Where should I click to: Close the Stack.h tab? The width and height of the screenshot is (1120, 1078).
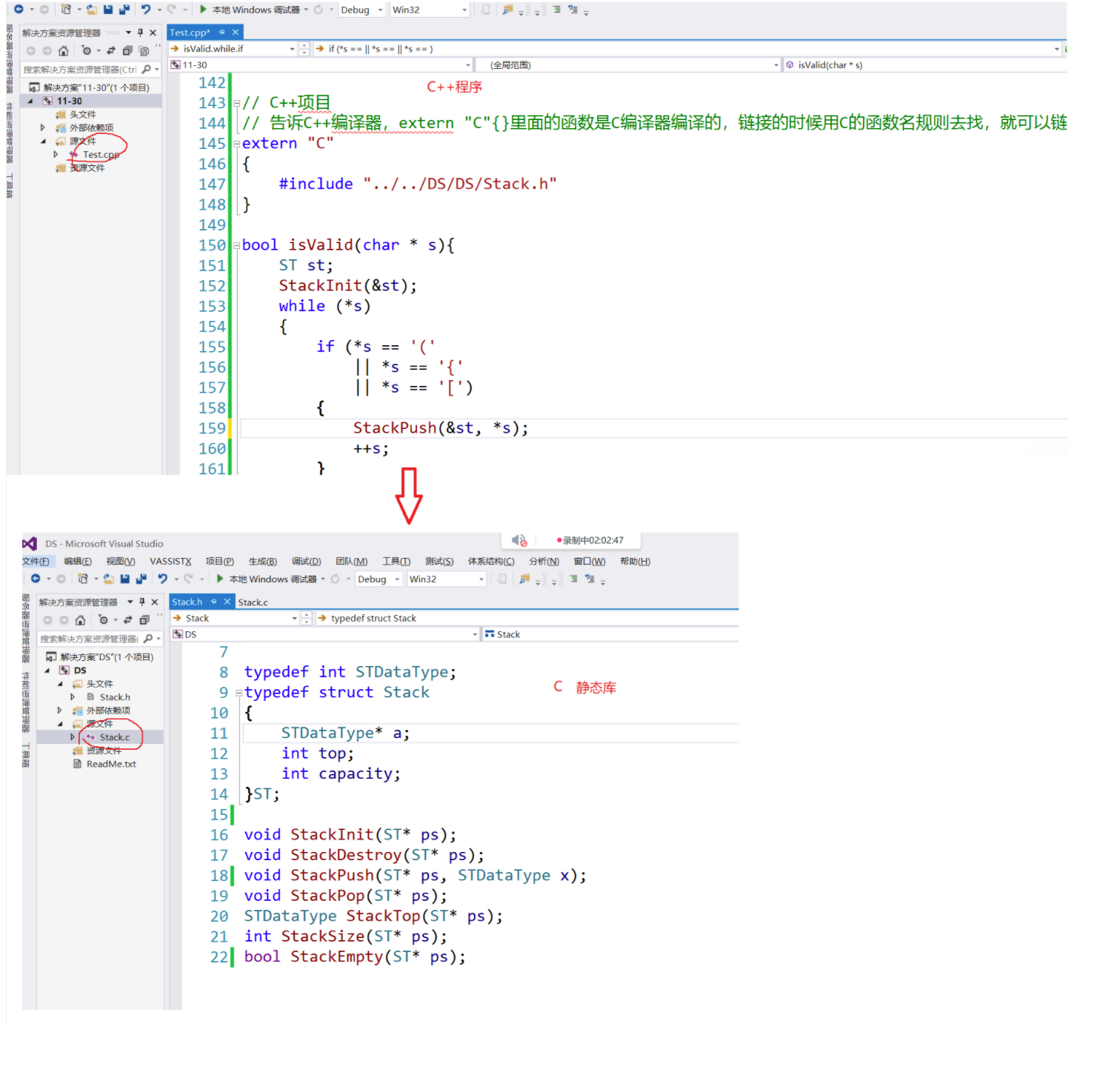pyautogui.click(x=227, y=602)
